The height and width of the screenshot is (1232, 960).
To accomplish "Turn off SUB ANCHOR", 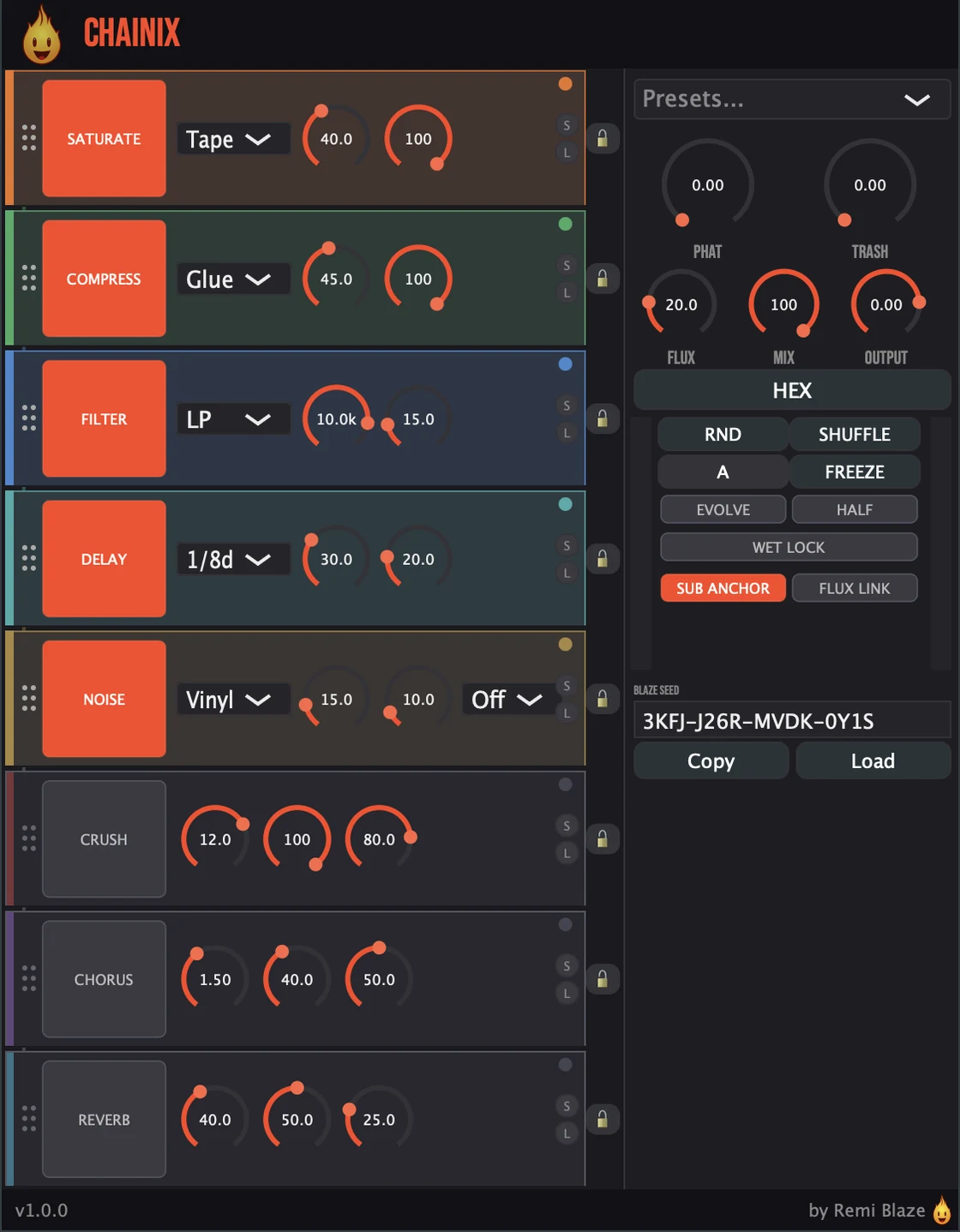I will (723, 588).
